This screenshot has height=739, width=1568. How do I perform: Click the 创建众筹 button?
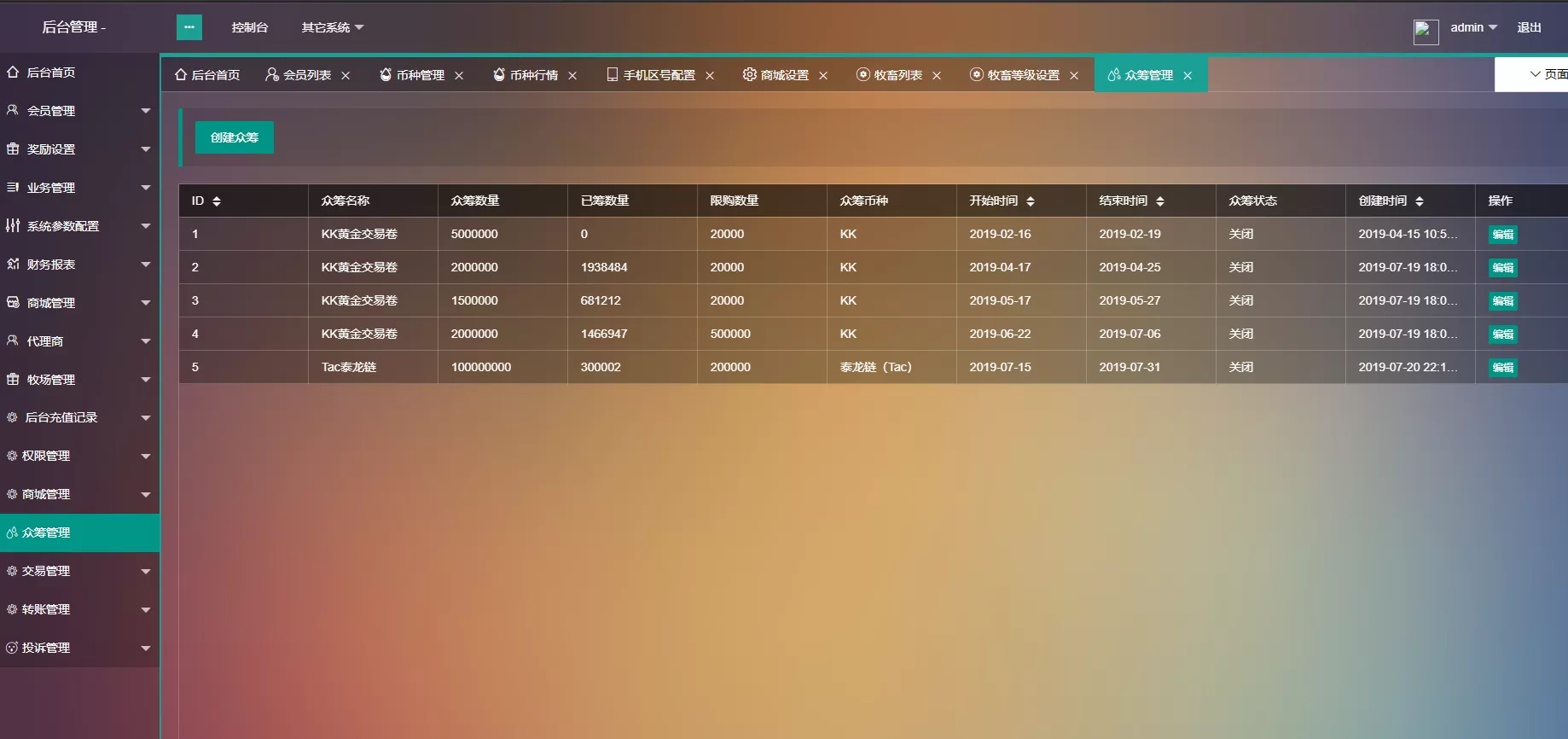click(235, 137)
